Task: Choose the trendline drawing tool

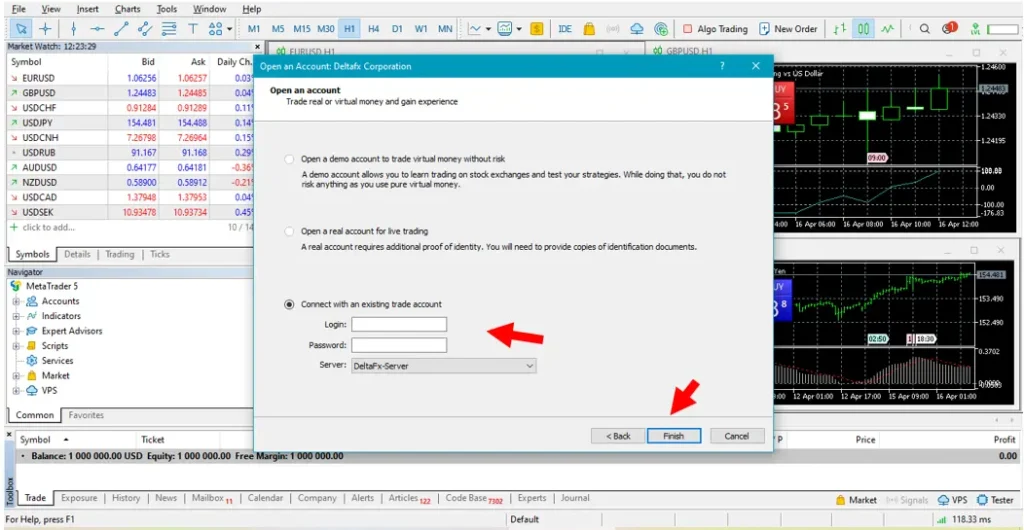Action: [121, 29]
